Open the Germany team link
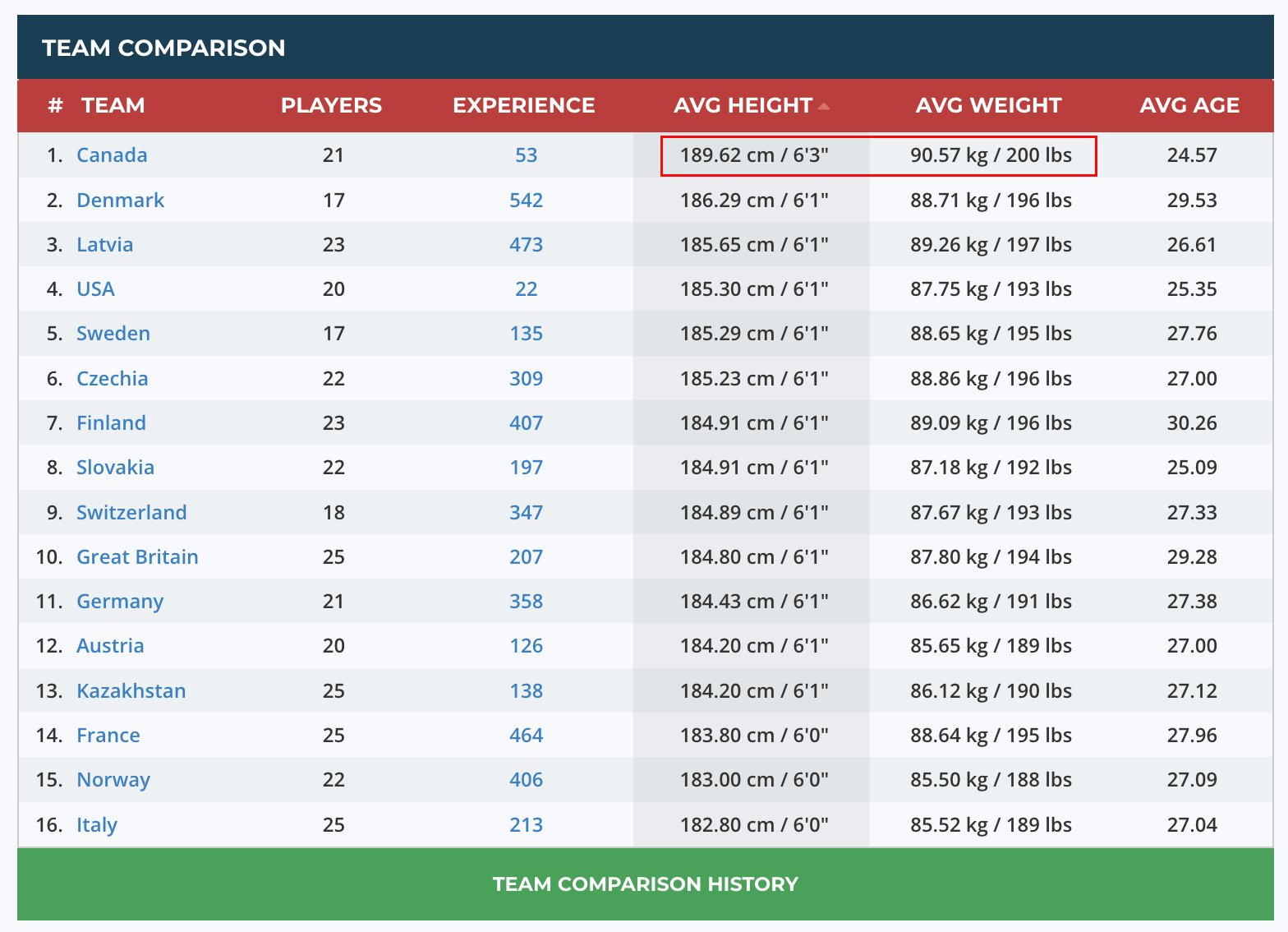The width and height of the screenshot is (1288, 932). [x=120, y=602]
